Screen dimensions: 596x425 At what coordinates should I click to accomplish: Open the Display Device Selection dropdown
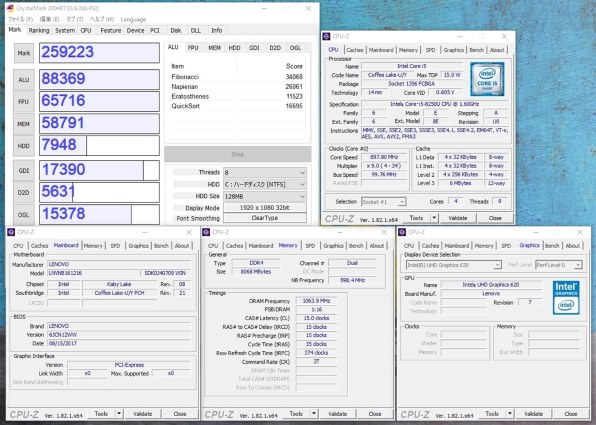[453, 265]
